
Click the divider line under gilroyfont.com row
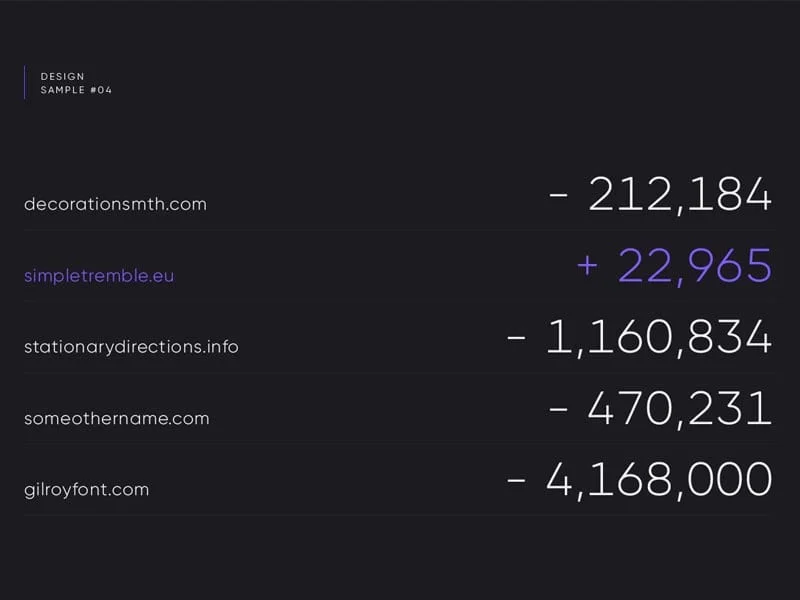tap(400, 516)
